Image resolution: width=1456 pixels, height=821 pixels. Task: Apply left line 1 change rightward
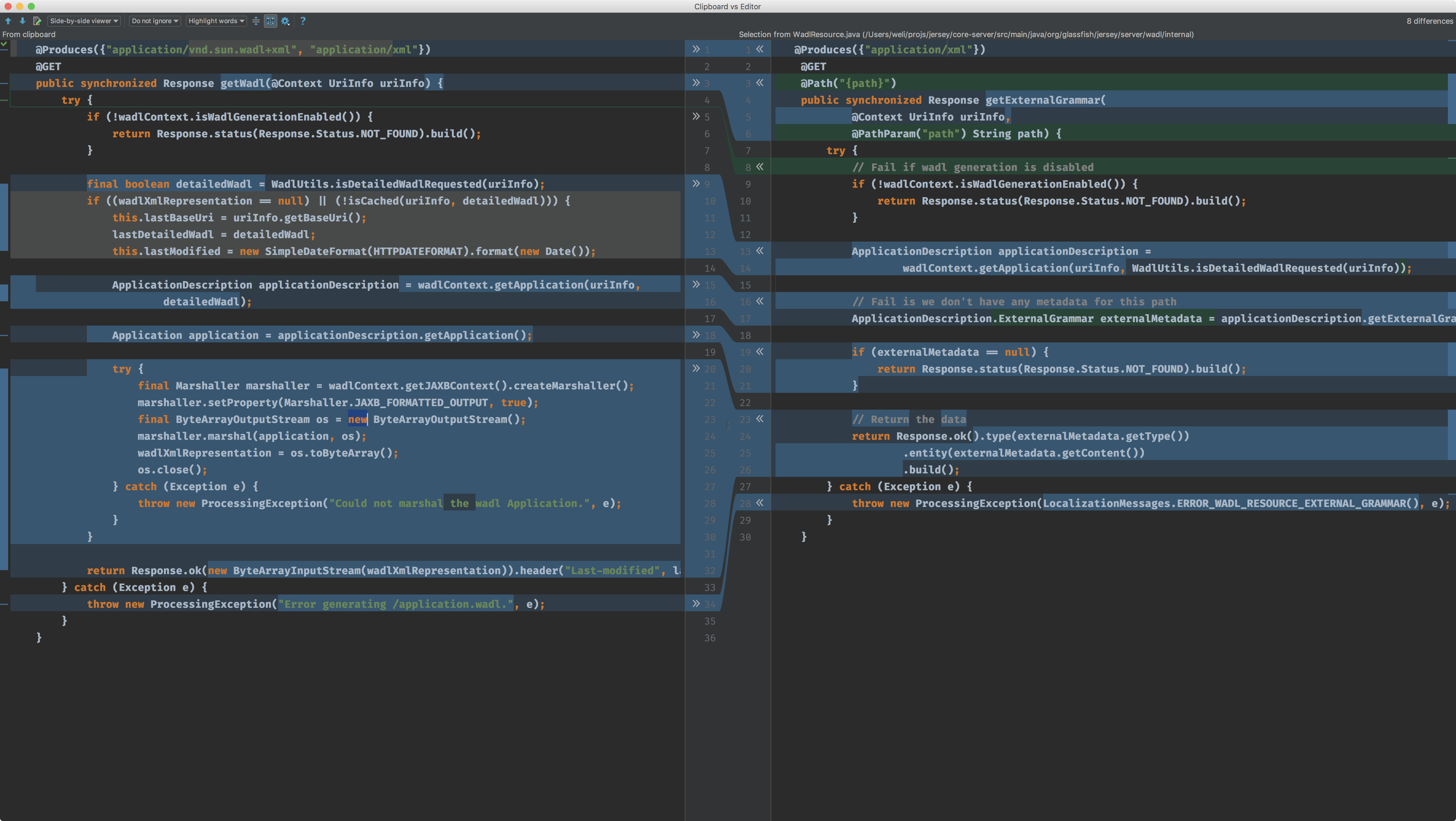(696, 49)
